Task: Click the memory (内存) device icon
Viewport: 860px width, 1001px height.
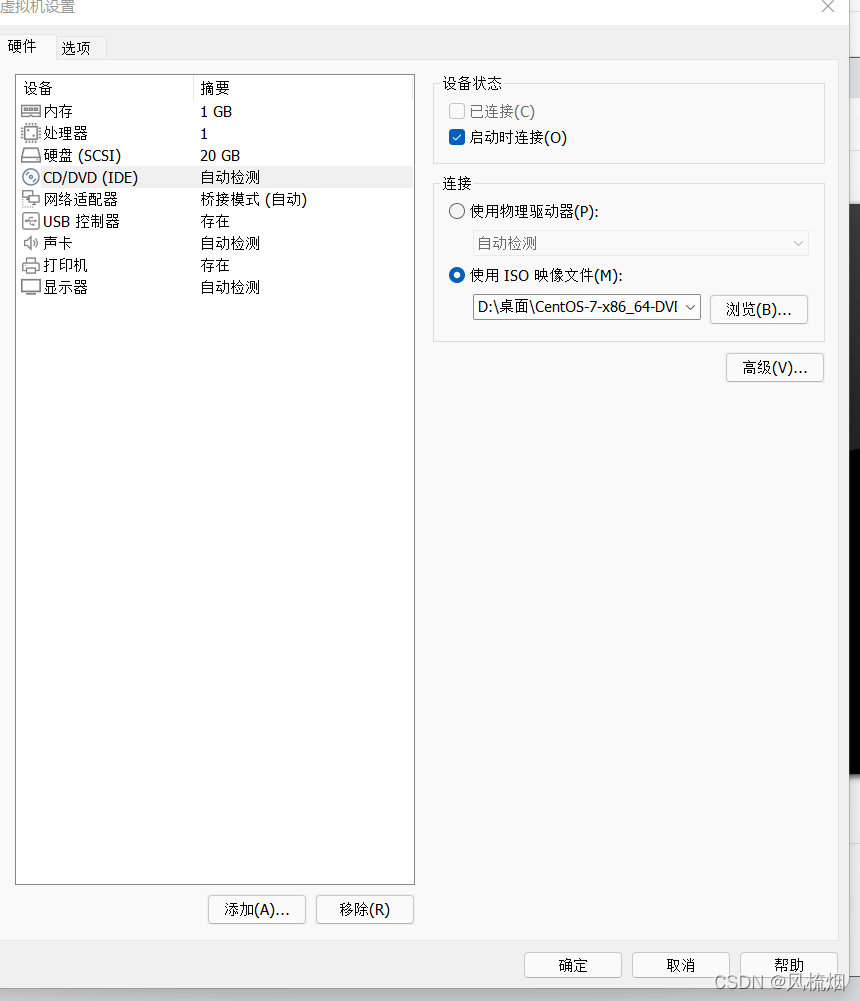Action: (x=31, y=112)
